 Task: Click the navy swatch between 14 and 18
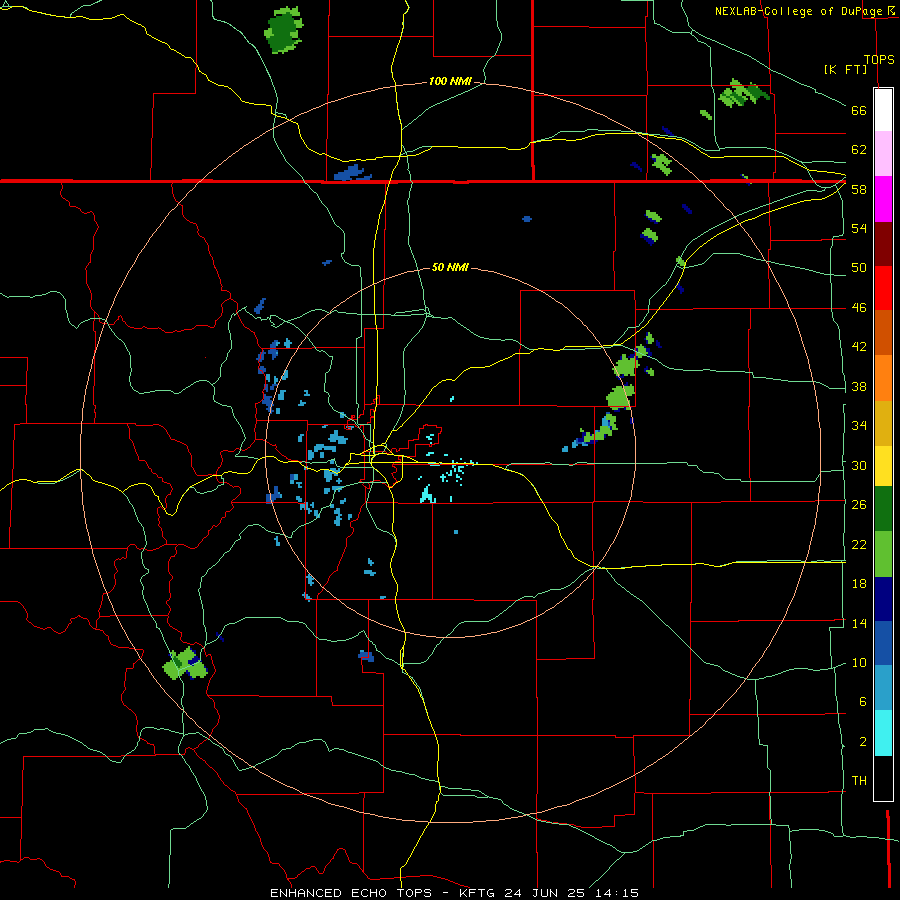coord(883,599)
